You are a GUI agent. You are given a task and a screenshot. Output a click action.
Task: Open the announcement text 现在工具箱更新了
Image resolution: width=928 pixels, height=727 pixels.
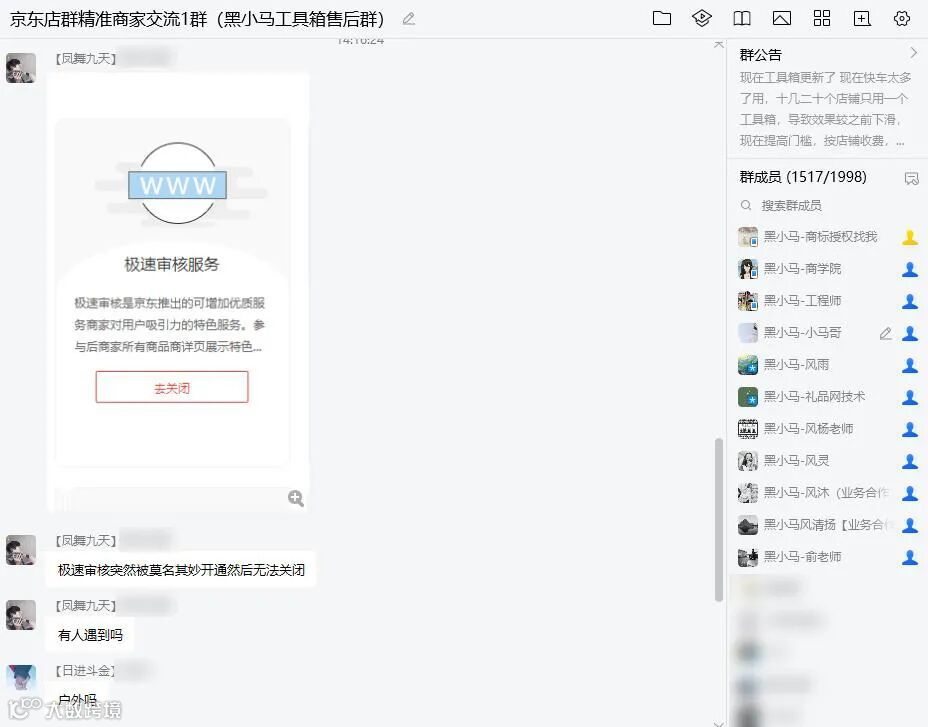point(824,109)
